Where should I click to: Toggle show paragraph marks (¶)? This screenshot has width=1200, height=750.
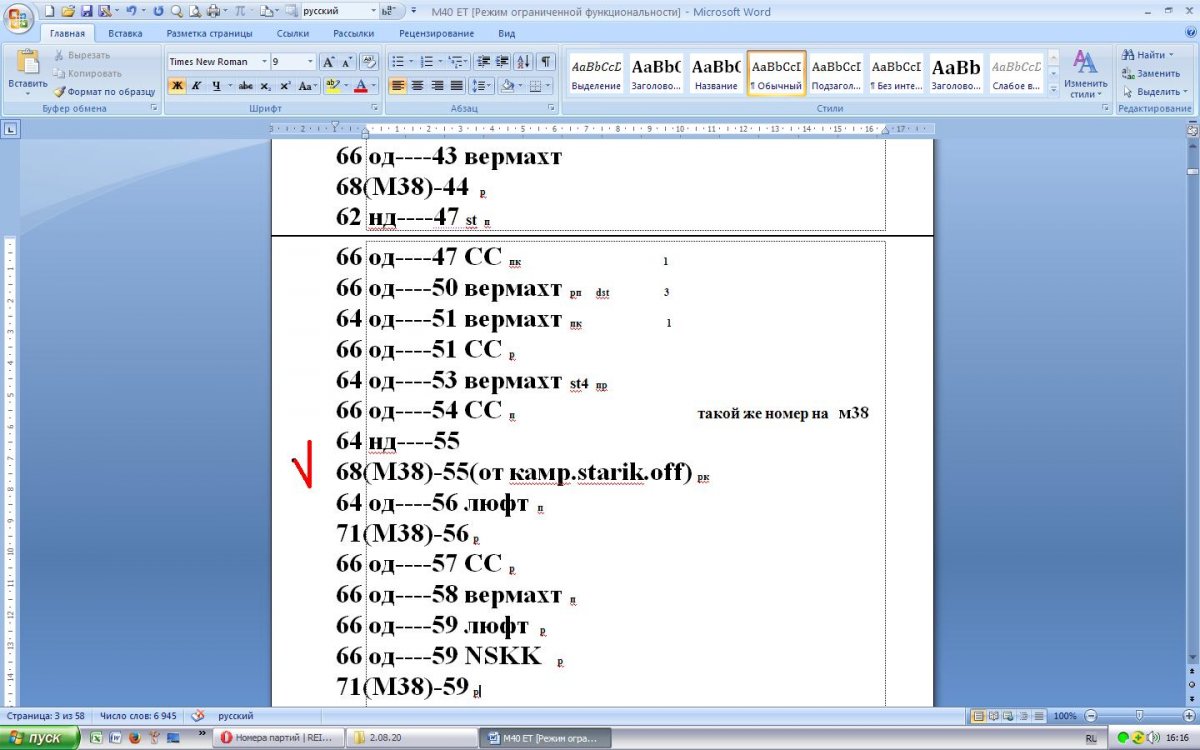pyautogui.click(x=546, y=61)
